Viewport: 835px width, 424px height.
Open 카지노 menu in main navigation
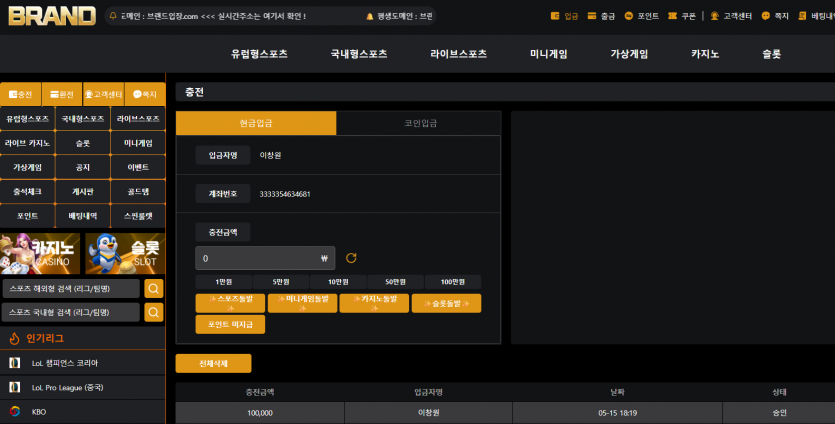[705, 54]
